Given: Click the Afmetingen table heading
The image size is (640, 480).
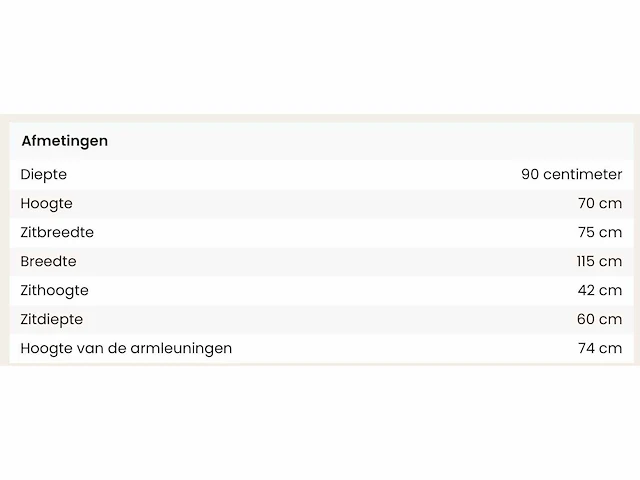Looking at the screenshot, I should 64,141.
